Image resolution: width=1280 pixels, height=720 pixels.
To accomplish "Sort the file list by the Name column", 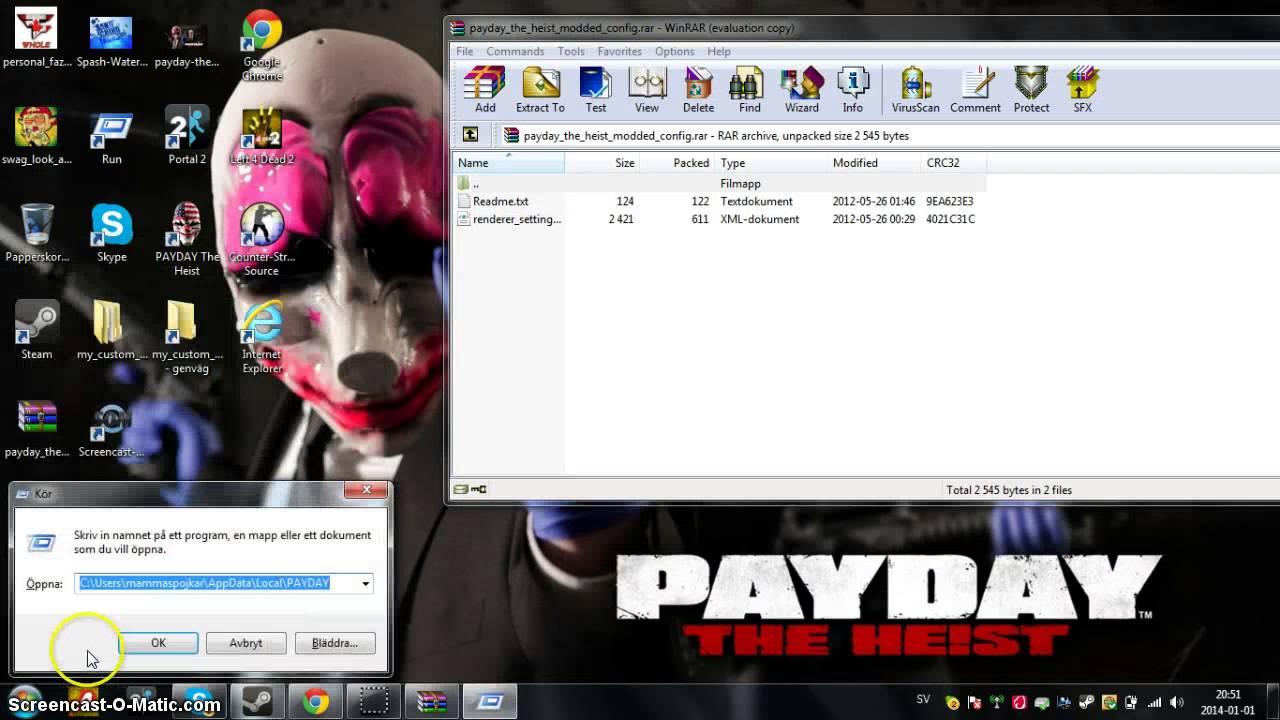I will tap(509, 163).
